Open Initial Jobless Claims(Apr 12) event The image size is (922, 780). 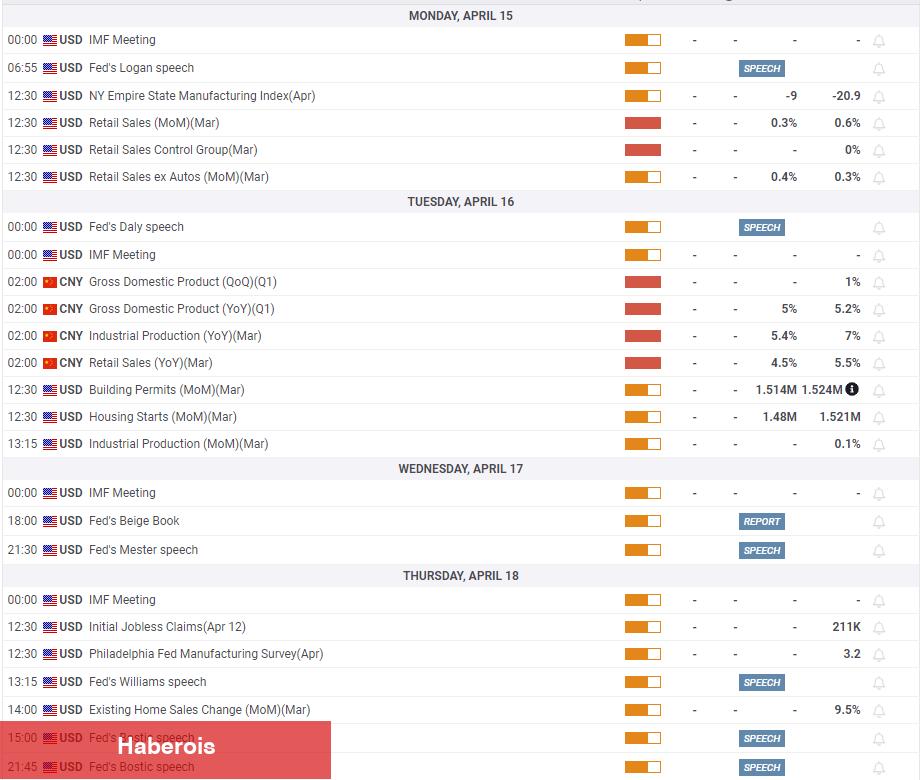(167, 627)
